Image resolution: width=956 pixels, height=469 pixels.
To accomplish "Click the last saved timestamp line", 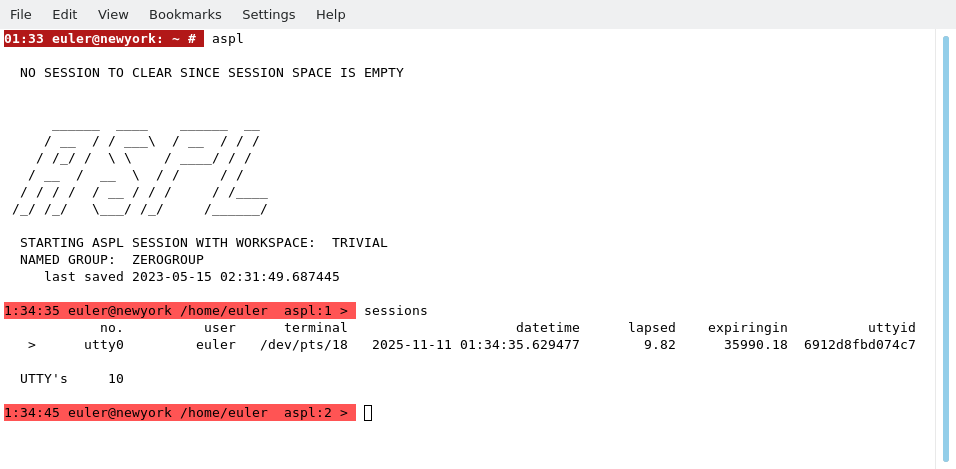I will [x=192, y=277].
